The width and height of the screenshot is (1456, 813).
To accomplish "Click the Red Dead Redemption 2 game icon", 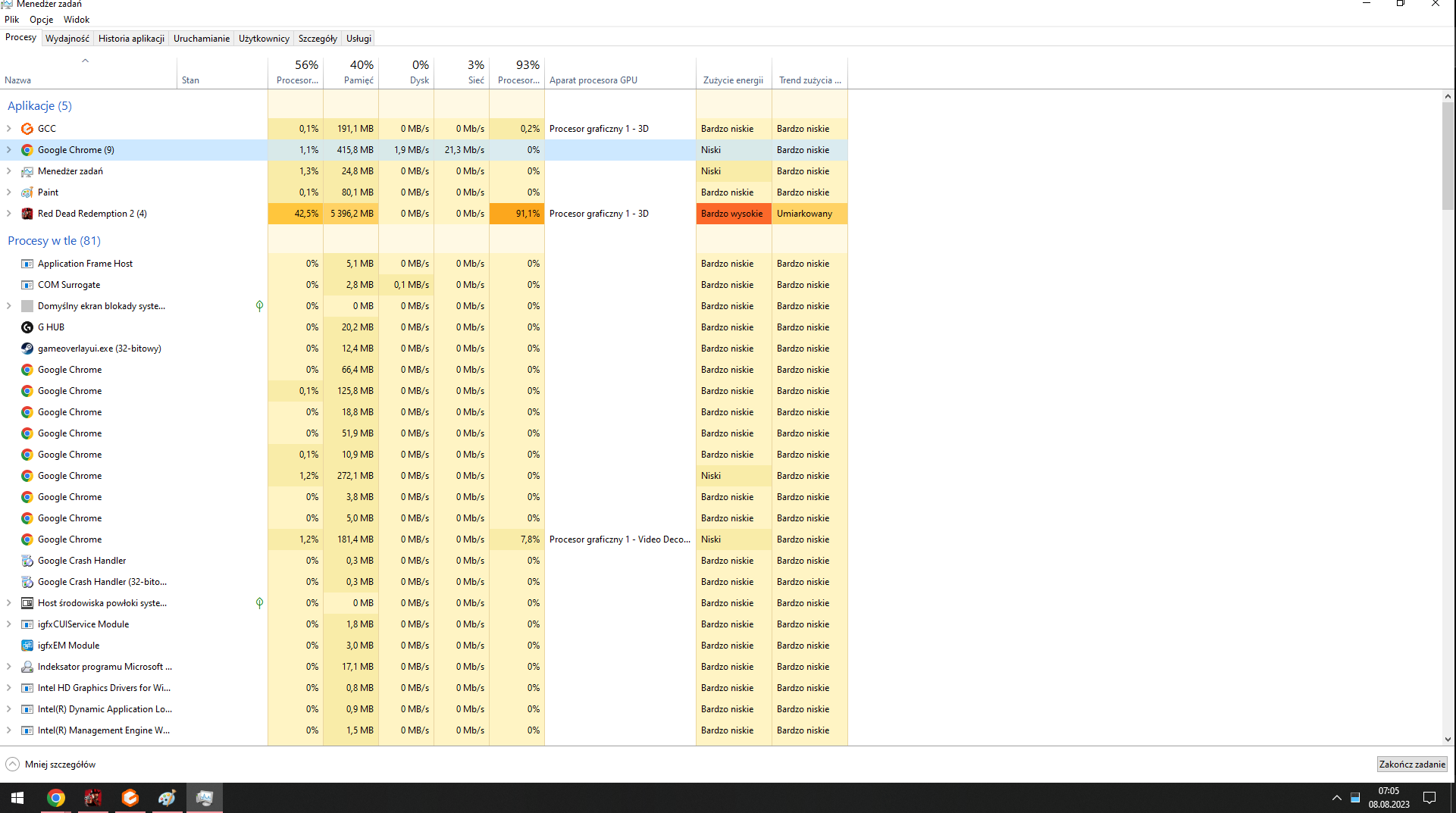I will 27,213.
